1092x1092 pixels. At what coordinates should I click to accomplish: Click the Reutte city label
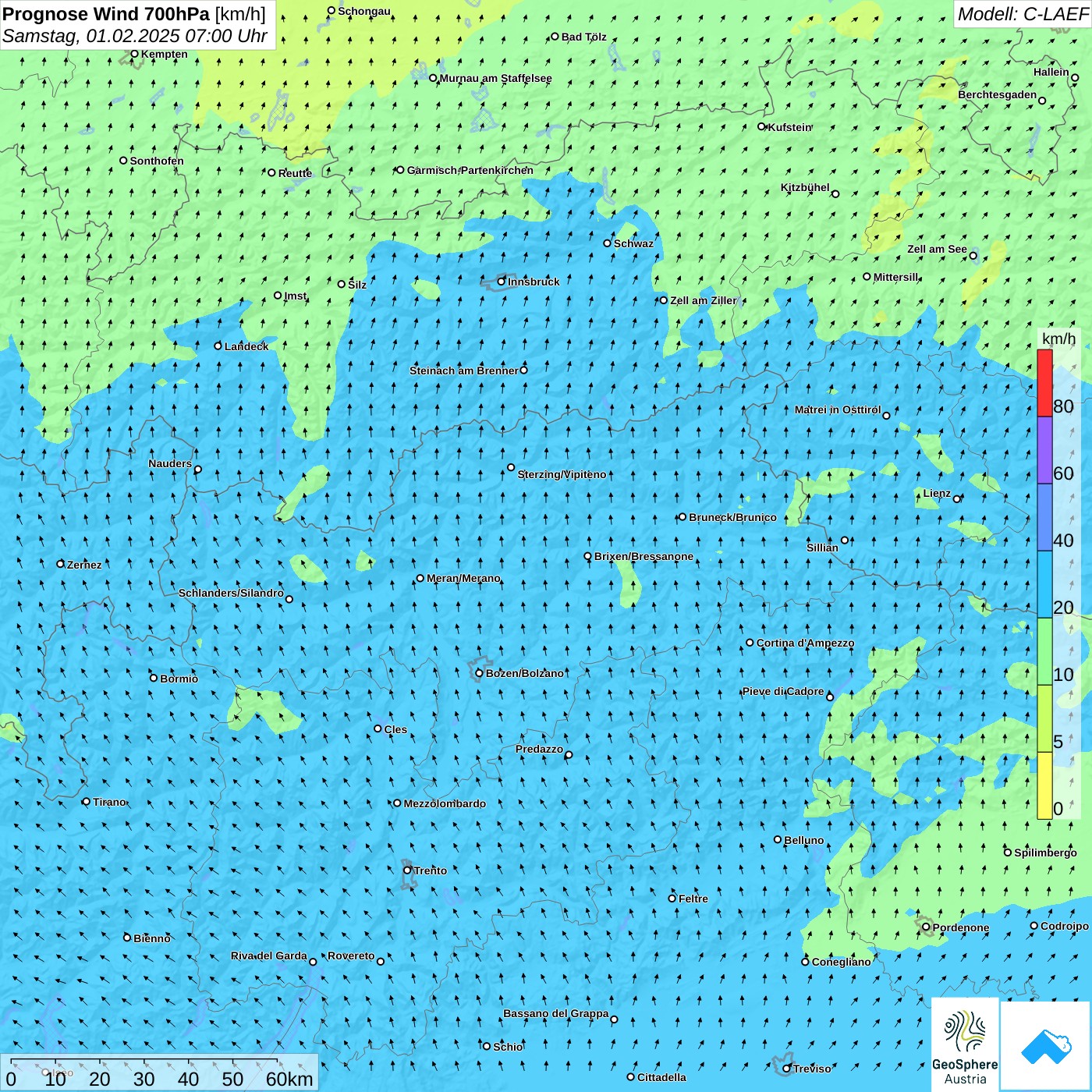pos(295,173)
